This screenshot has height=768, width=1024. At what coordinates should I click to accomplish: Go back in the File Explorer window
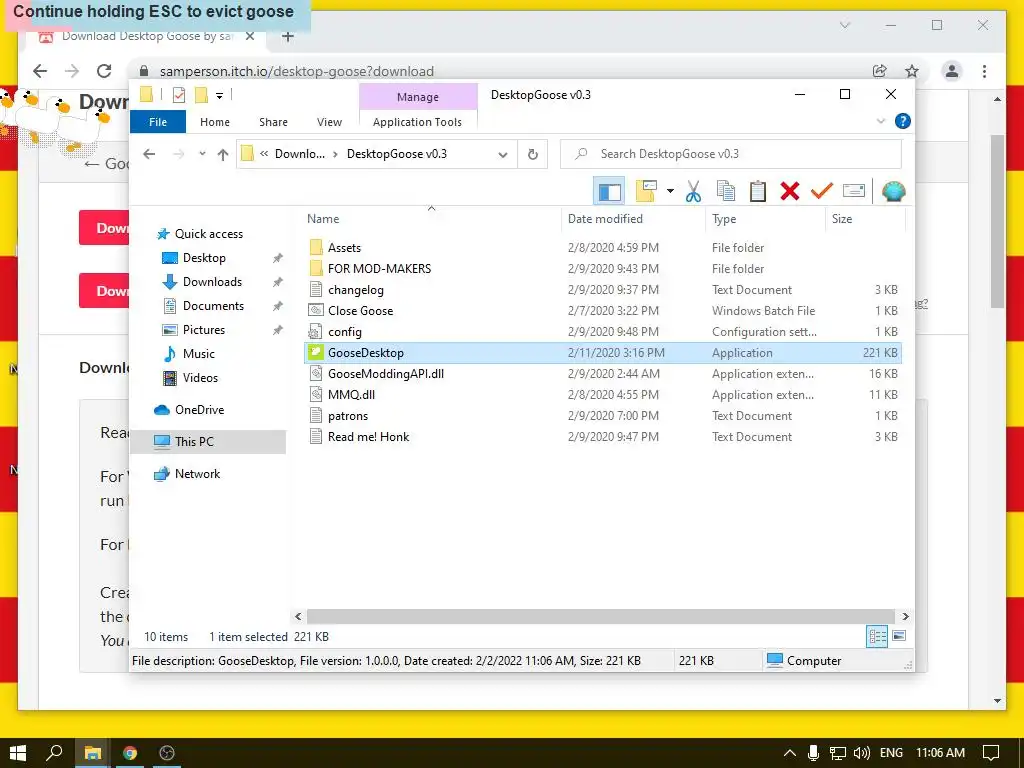[x=150, y=154]
